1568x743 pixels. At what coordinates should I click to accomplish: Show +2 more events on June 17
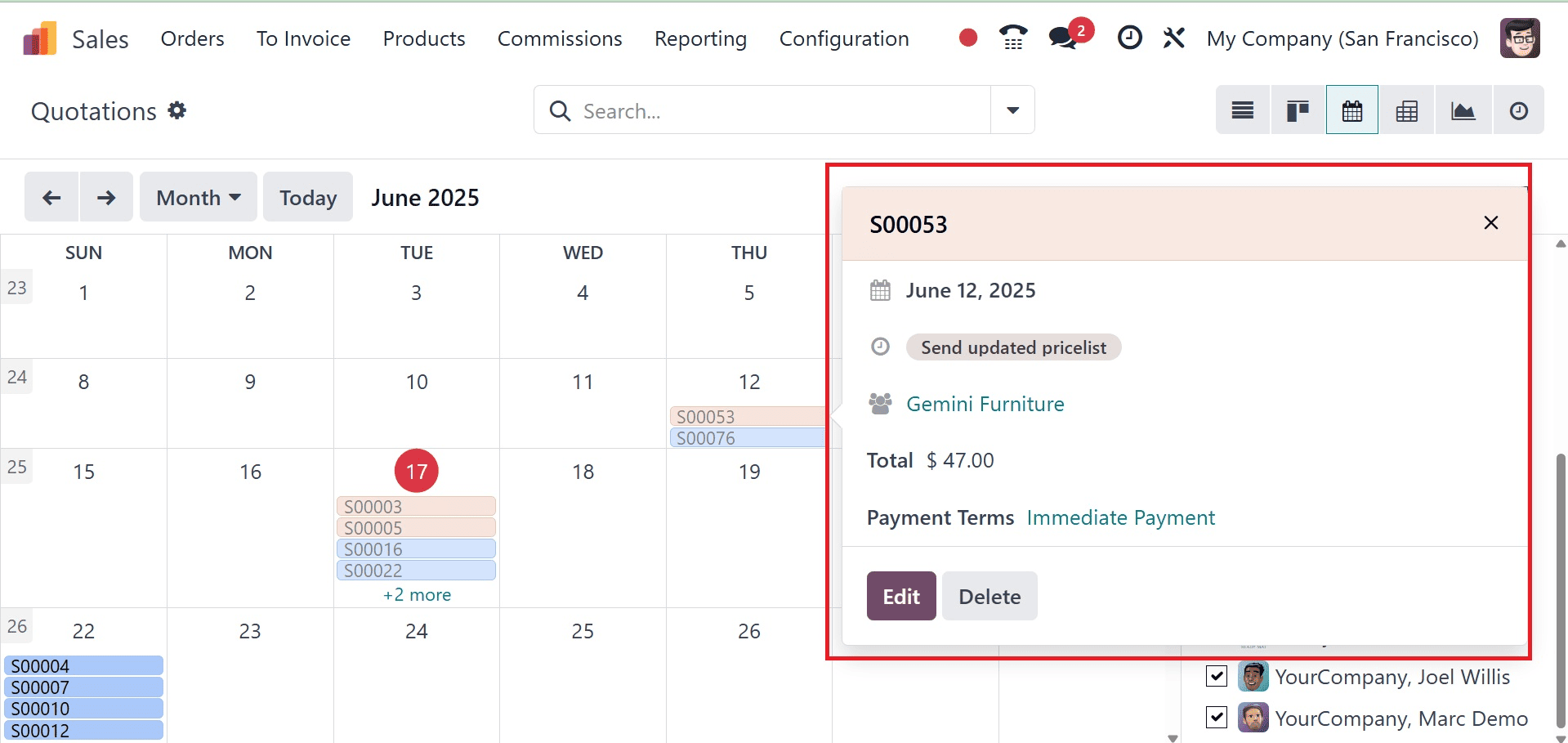417,594
